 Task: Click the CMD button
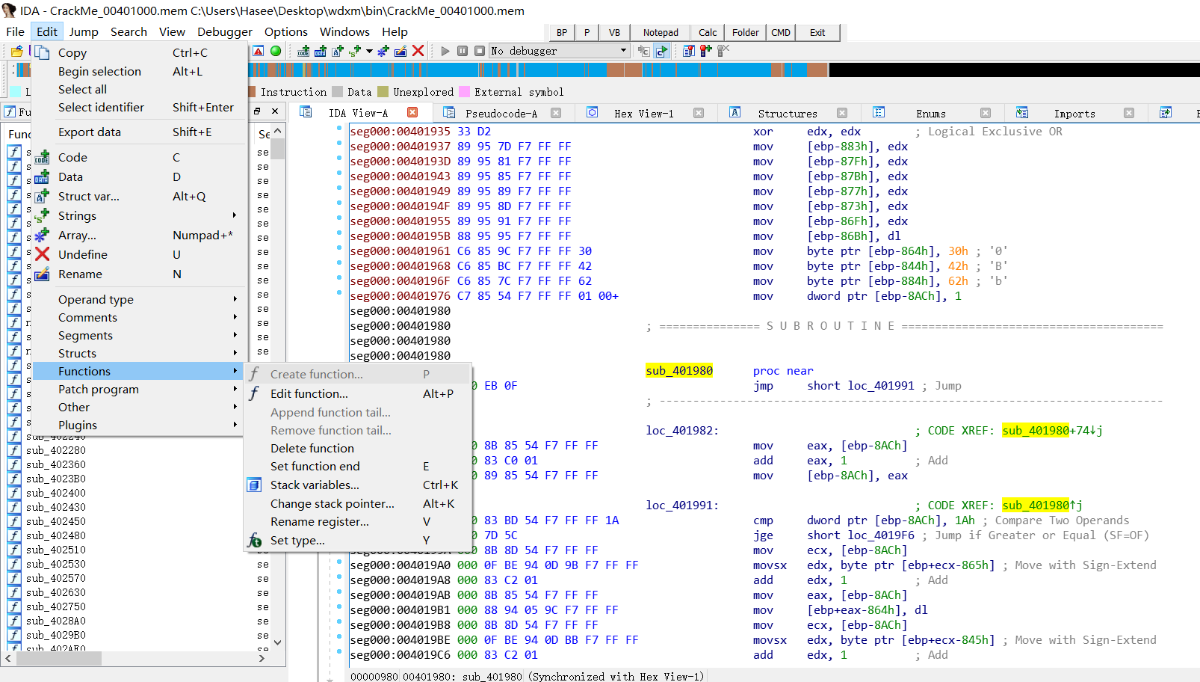tap(780, 32)
